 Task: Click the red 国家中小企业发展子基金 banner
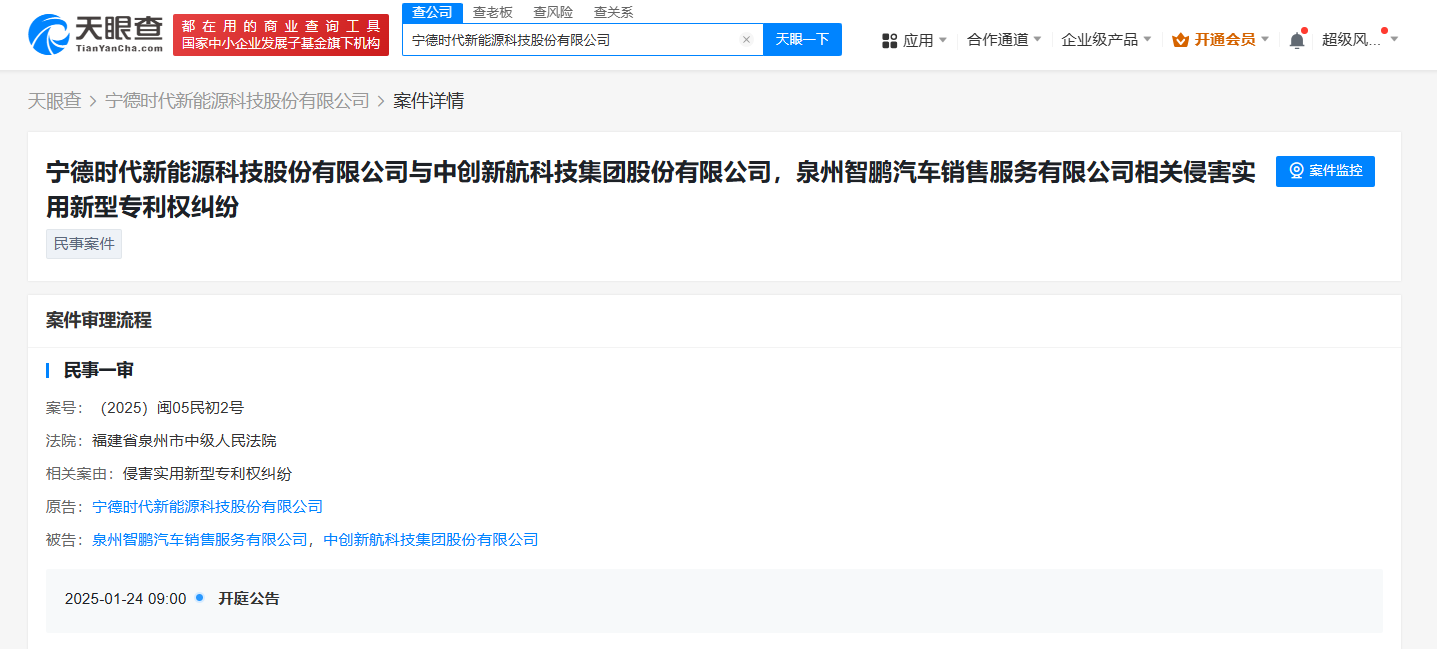(281, 35)
